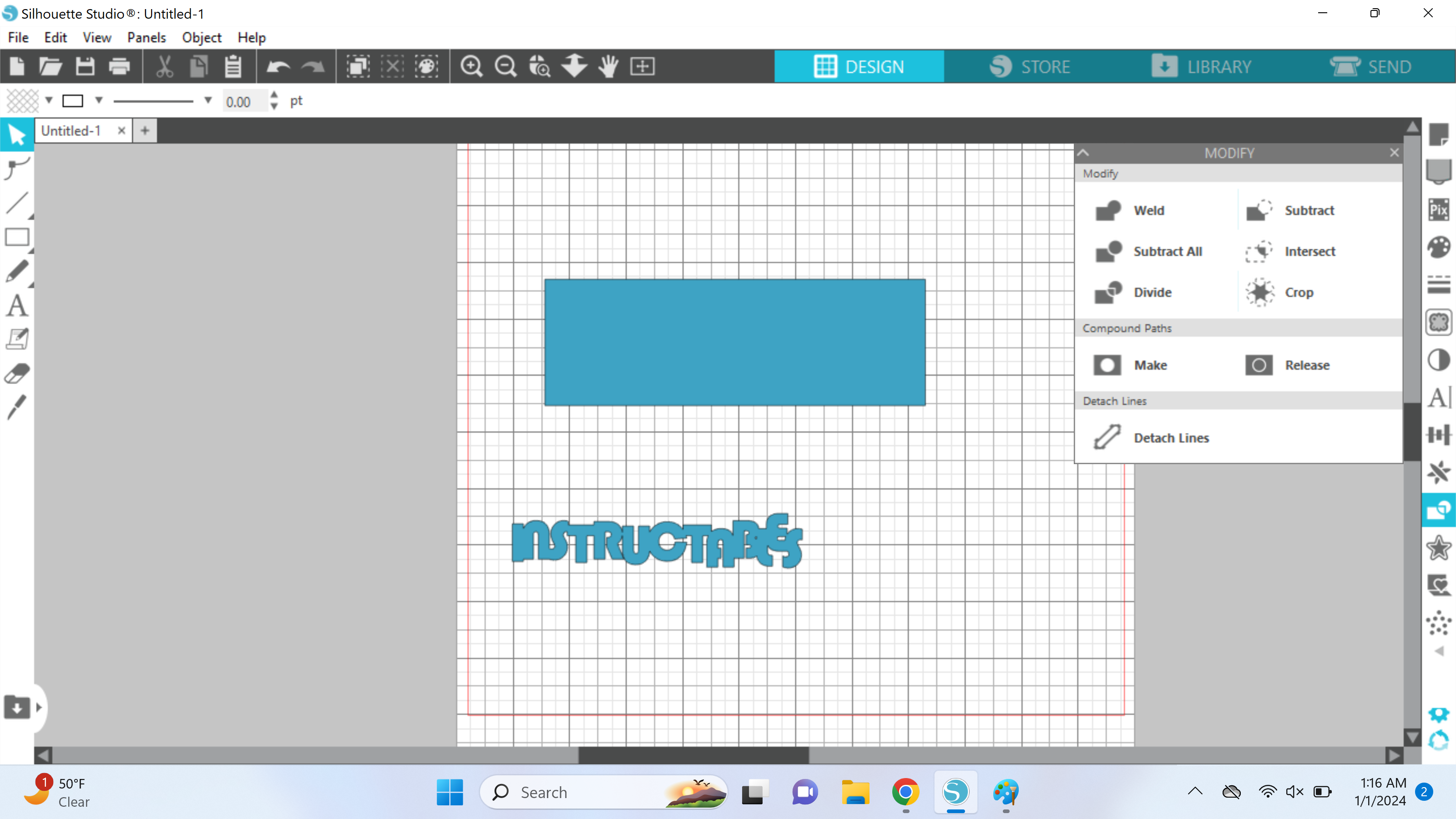Activate the Pan hand tool

[608, 66]
